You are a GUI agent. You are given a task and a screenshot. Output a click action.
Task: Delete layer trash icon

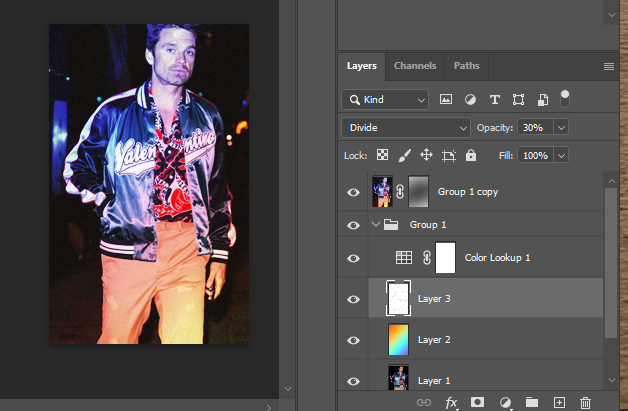(585, 402)
